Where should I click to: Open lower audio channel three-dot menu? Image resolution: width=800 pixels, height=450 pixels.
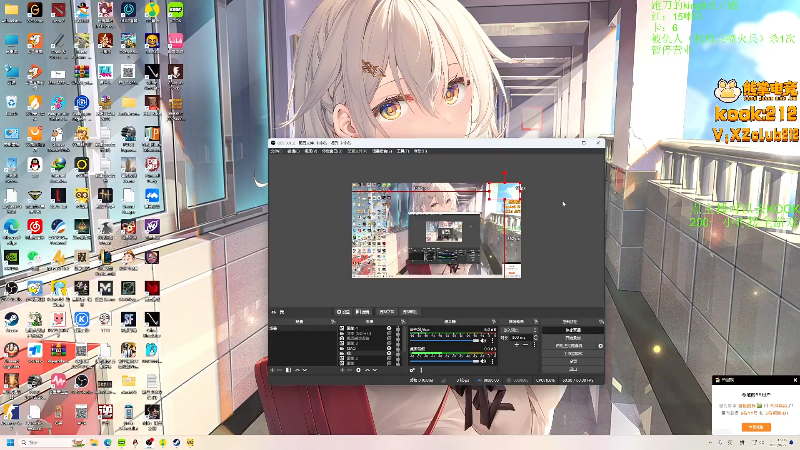(492, 362)
